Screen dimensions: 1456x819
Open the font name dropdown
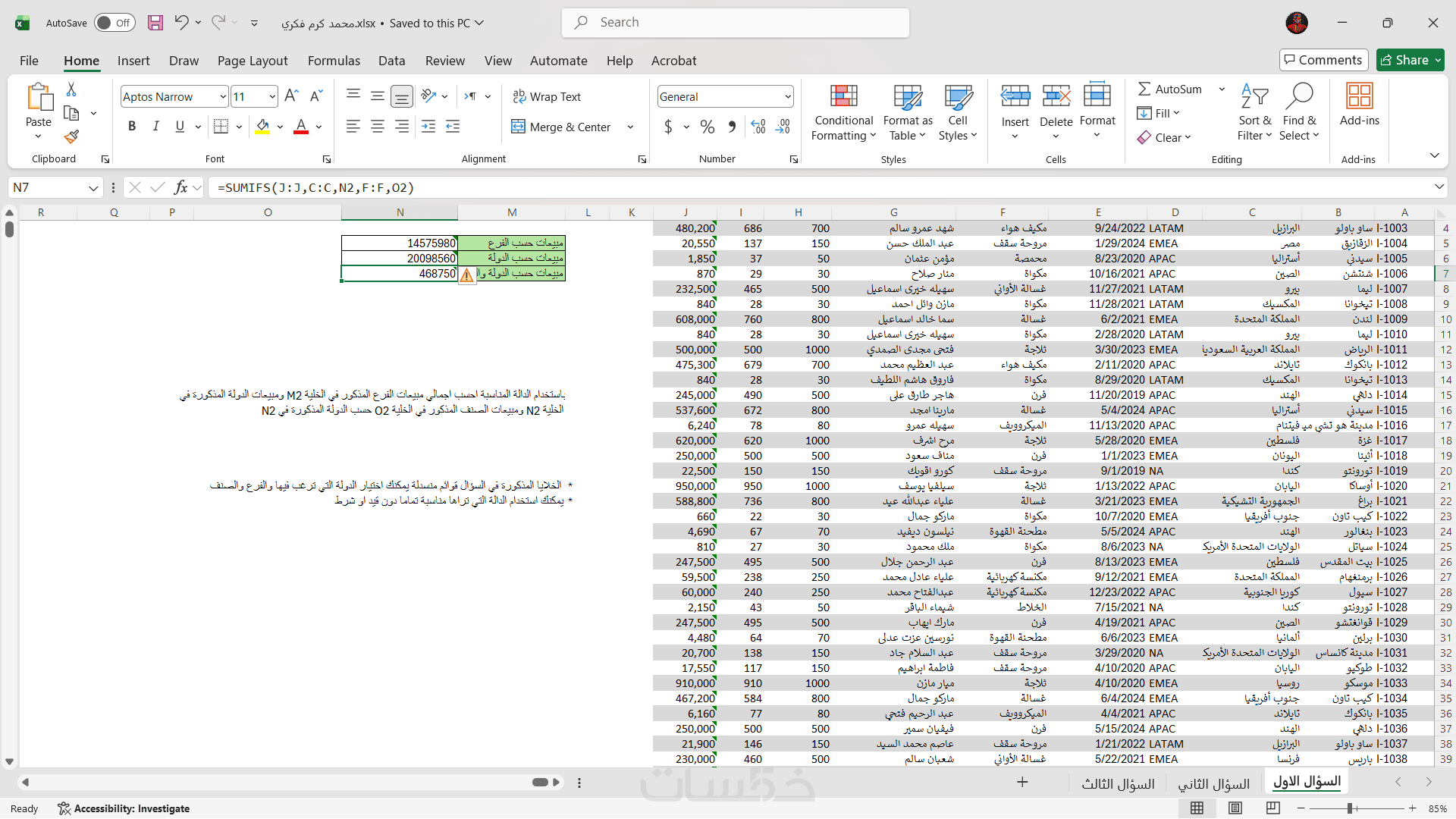(223, 96)
